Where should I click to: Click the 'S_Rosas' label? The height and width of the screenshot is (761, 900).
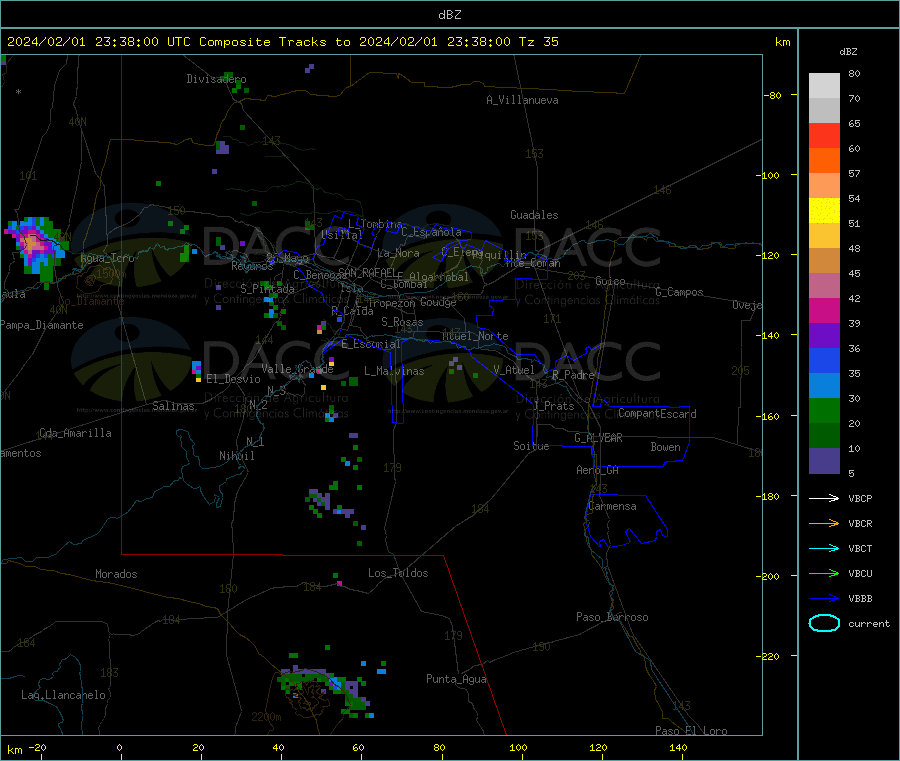(402, 323)
